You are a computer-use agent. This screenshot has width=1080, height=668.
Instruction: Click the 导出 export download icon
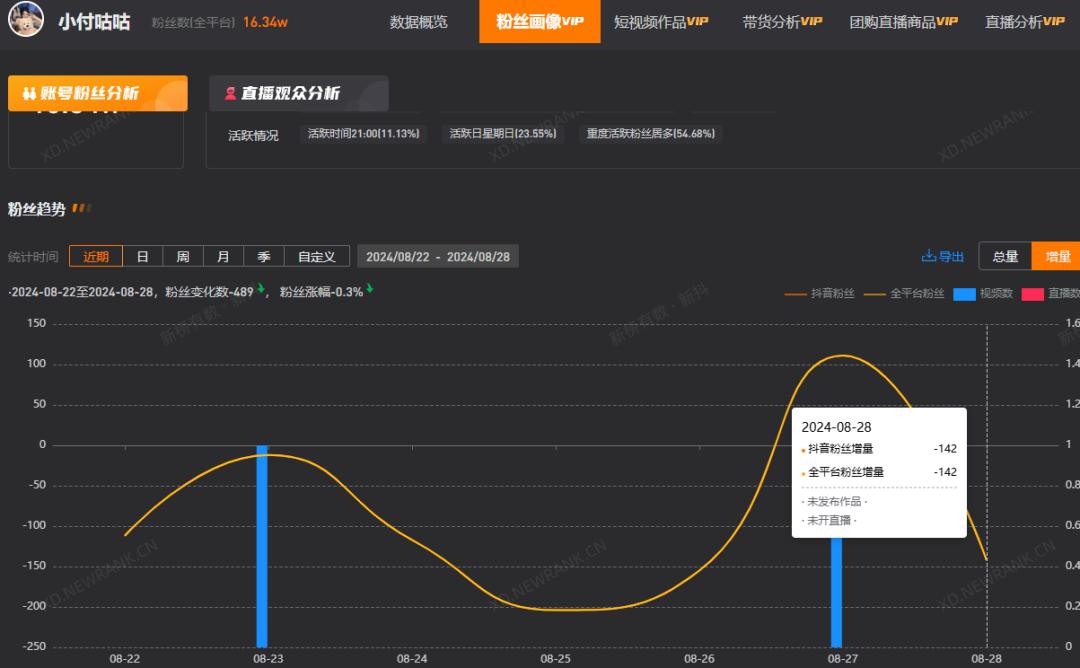pos(929,257)
